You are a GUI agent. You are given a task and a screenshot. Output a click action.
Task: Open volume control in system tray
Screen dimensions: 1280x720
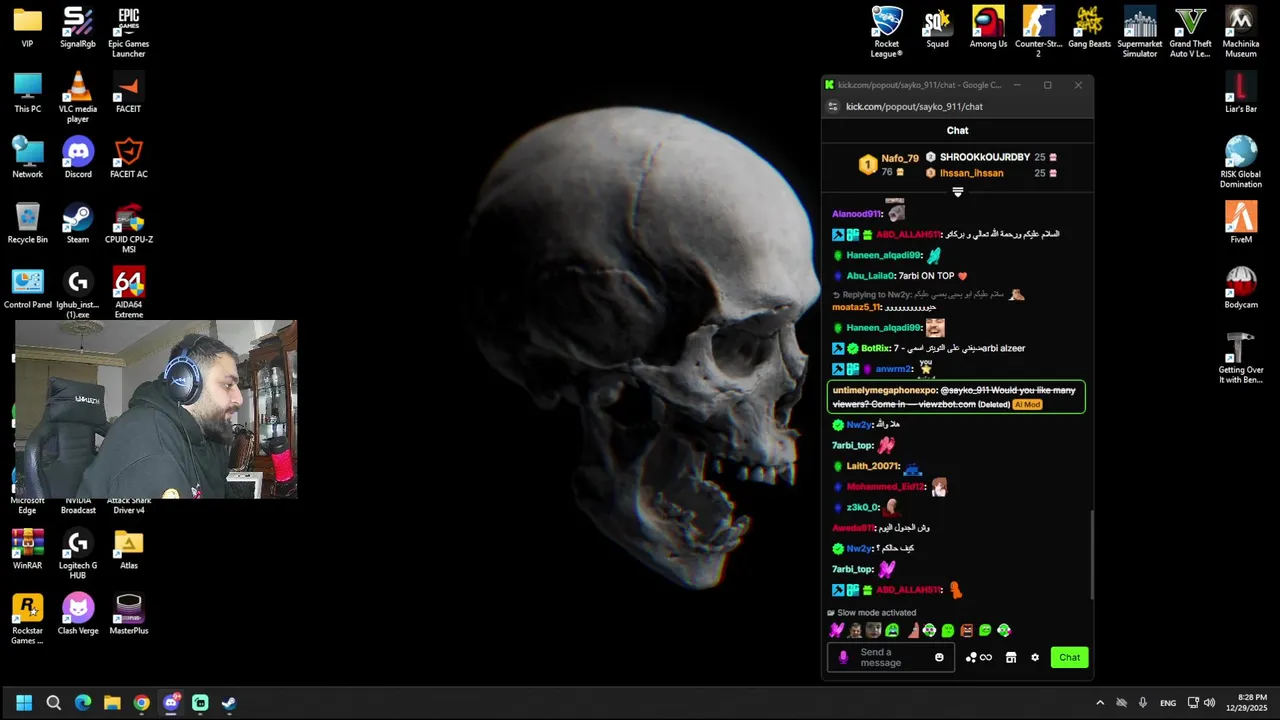point(1209,703)
